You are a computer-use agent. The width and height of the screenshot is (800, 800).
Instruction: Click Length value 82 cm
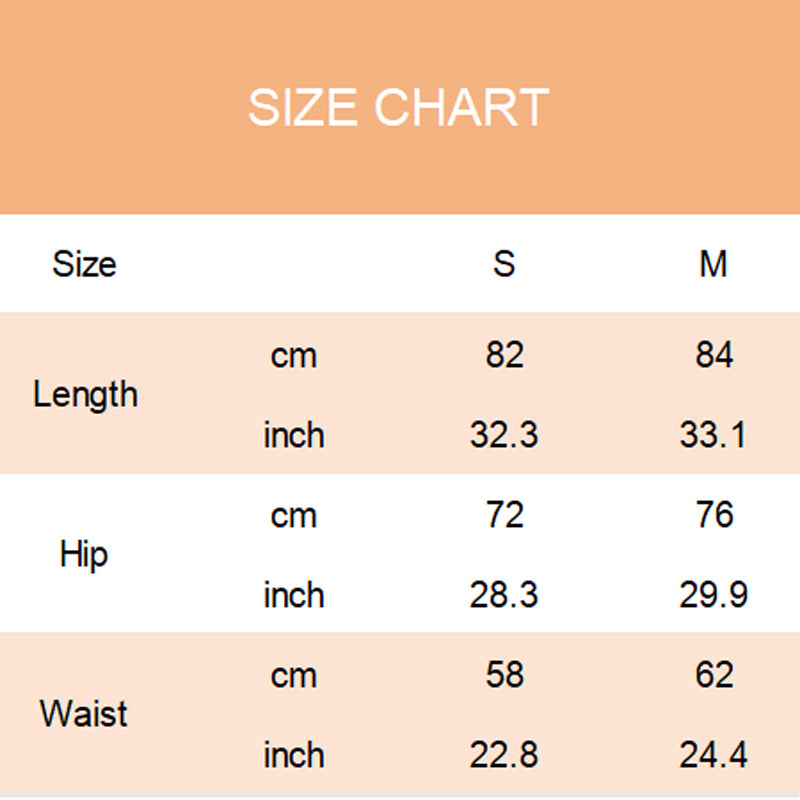(504, 355)
